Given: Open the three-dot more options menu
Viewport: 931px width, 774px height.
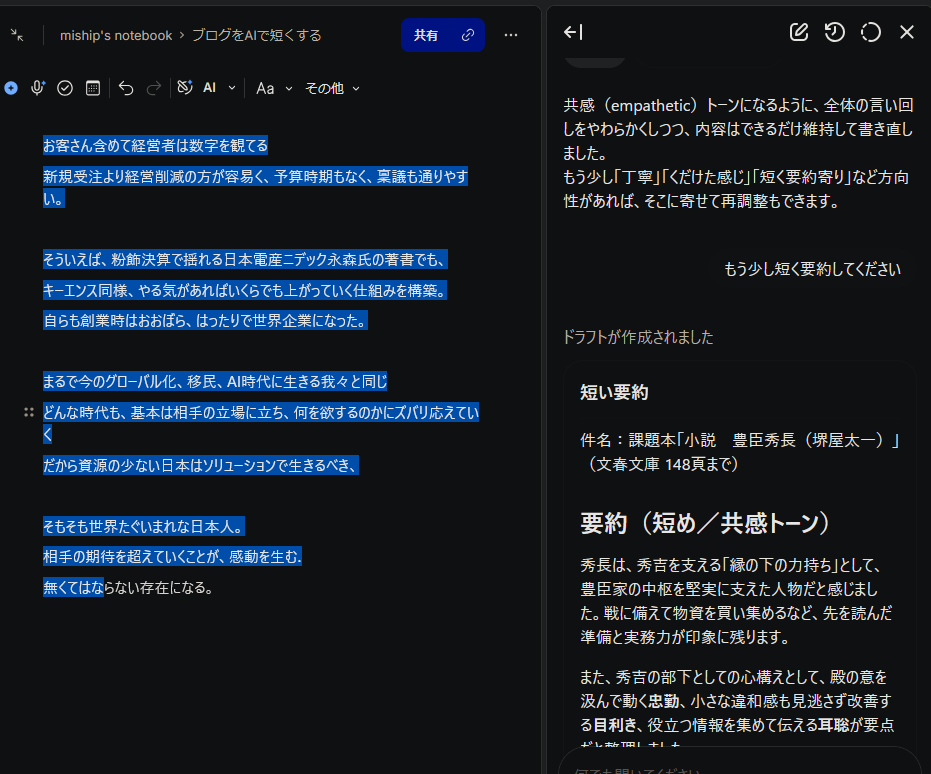Looking at the screenshot, I should (511, 35).
